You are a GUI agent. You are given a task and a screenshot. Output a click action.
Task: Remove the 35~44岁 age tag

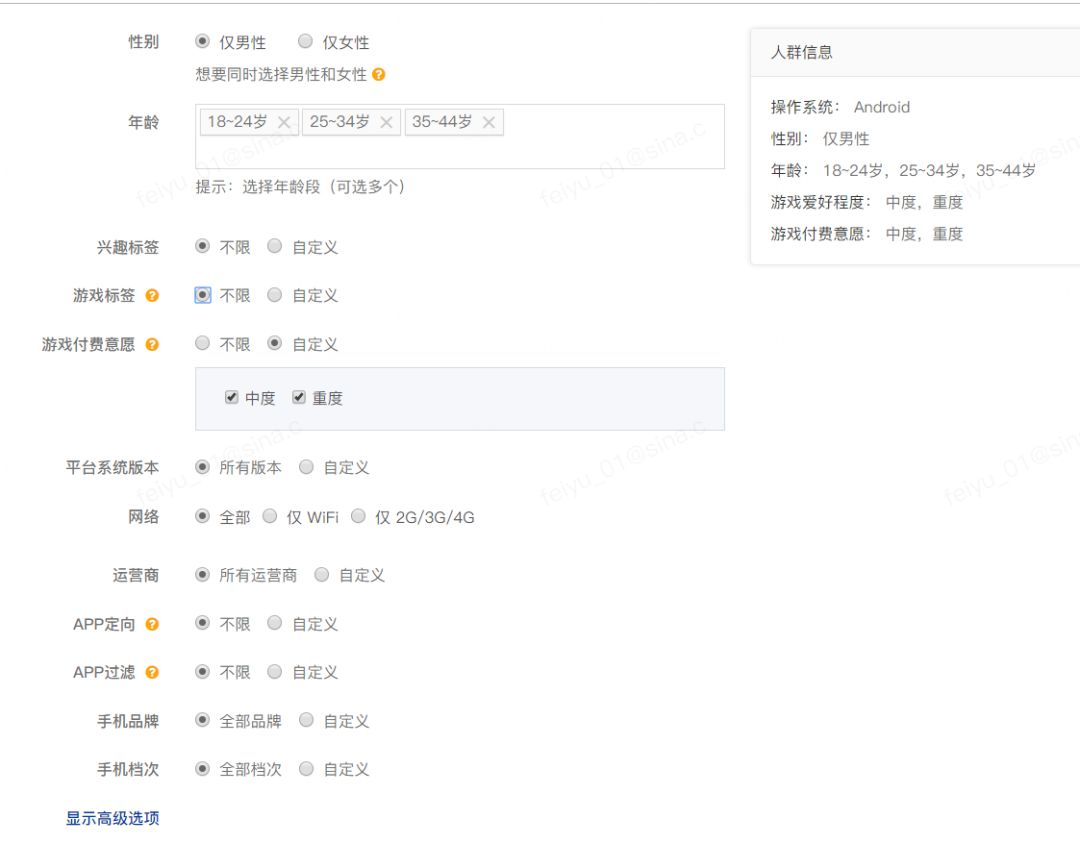click(489, 123)
